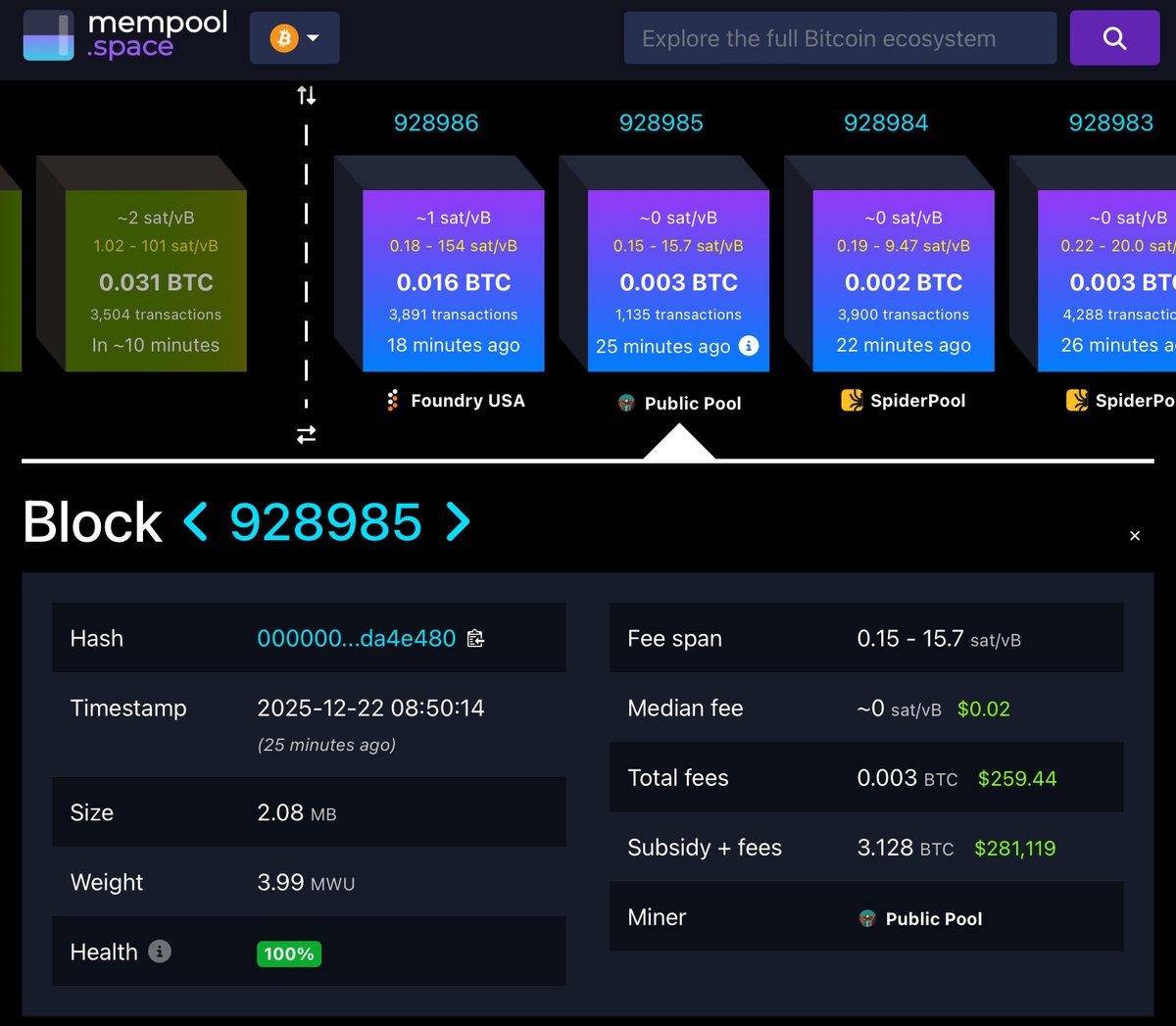Click the fee span value 0.15 - 15.7 sat/vB
This screenshot has width=1176, height=1026.
(939, 638)
